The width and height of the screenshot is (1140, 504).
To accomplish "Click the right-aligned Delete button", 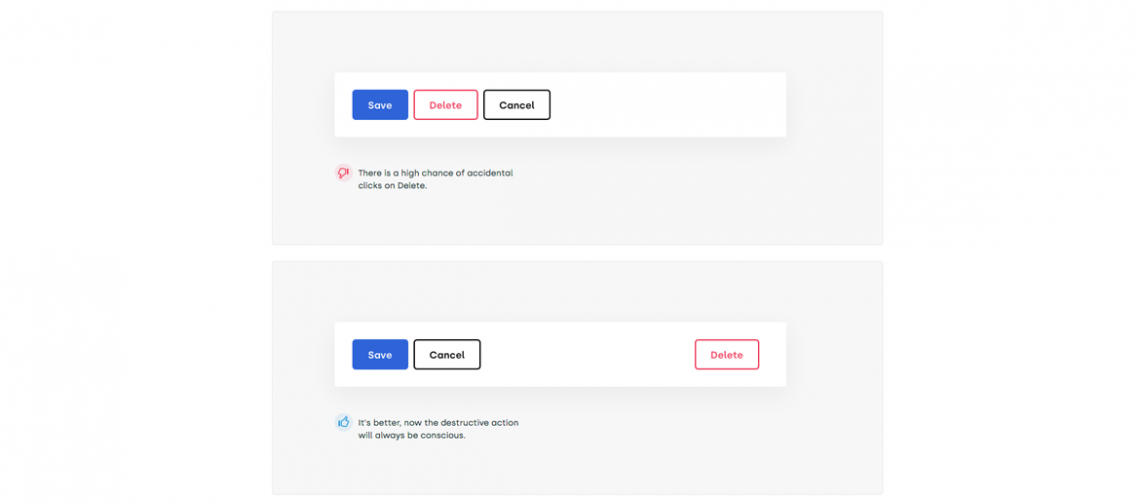I will click(x=726, y=355).
